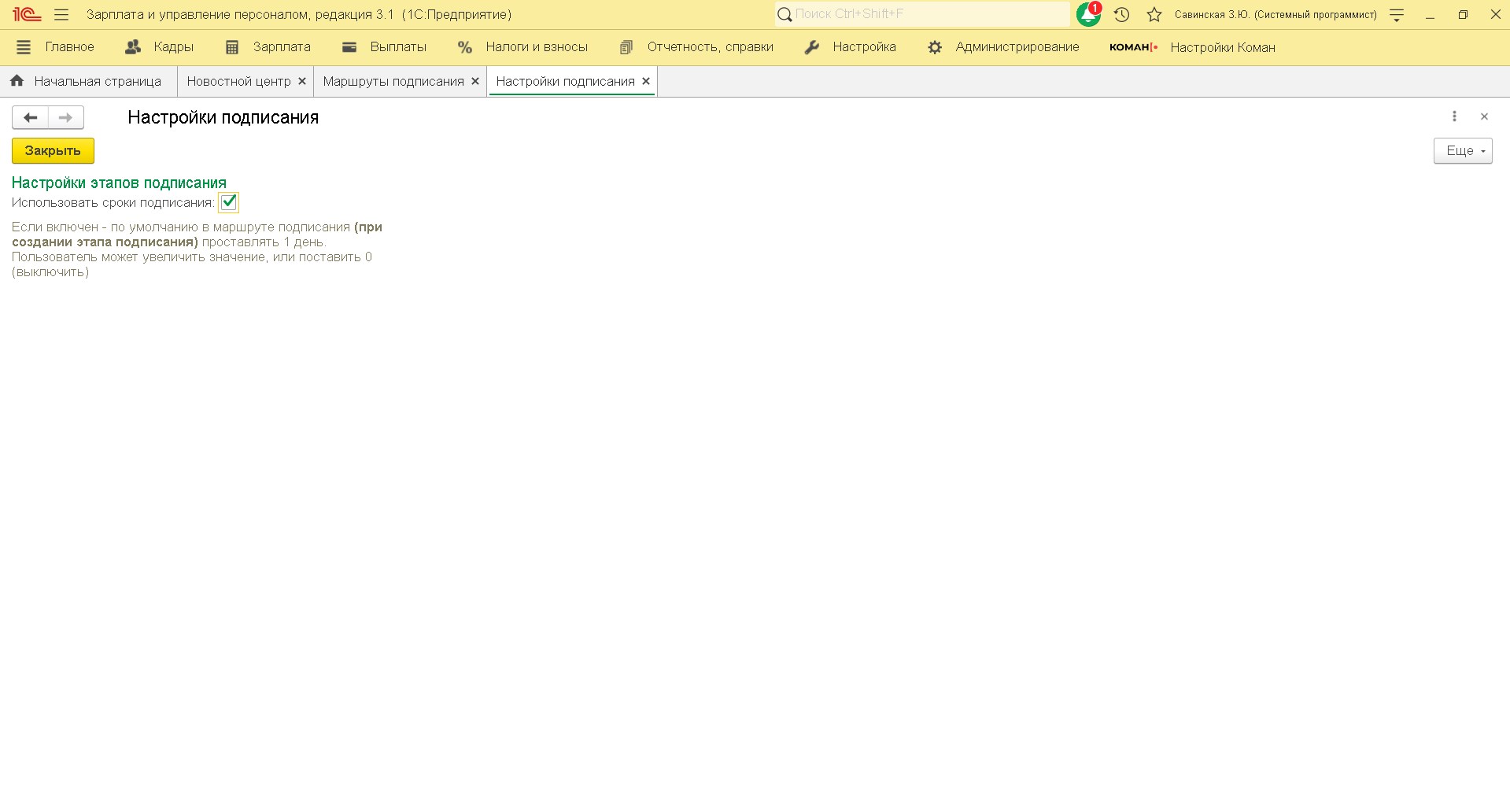Screen dimensions: 1510x812
Task: Open the service settings dropdown near username
Action: (1397, 15)
